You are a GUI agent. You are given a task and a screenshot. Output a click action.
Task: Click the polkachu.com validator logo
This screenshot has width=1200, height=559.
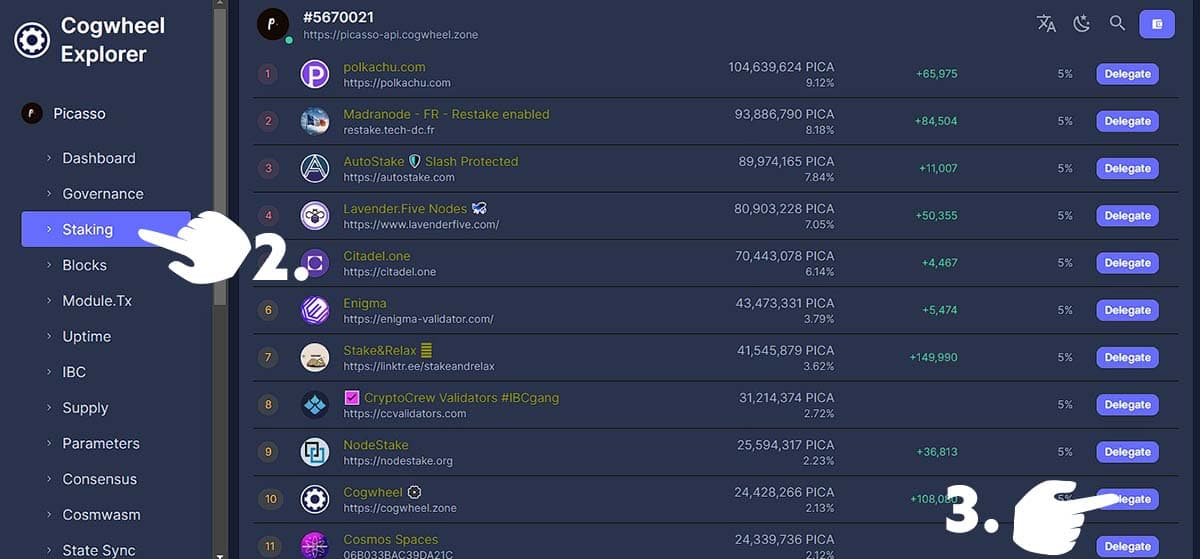315,74
